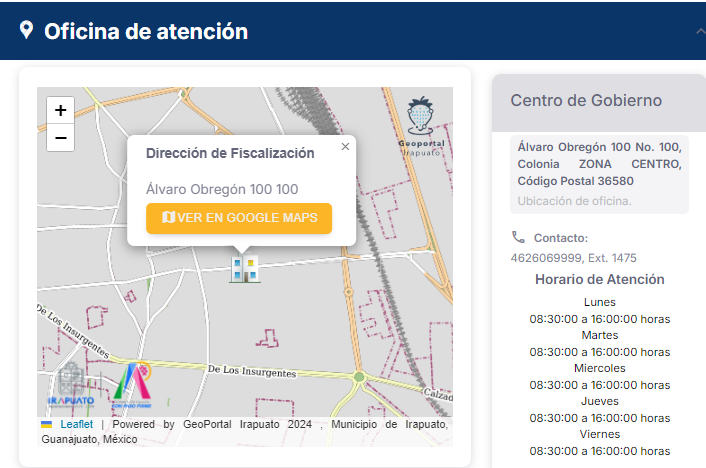Click the VER EN GOOGLE MAPS button
The image size is (706, 468).
pos(239,218)
